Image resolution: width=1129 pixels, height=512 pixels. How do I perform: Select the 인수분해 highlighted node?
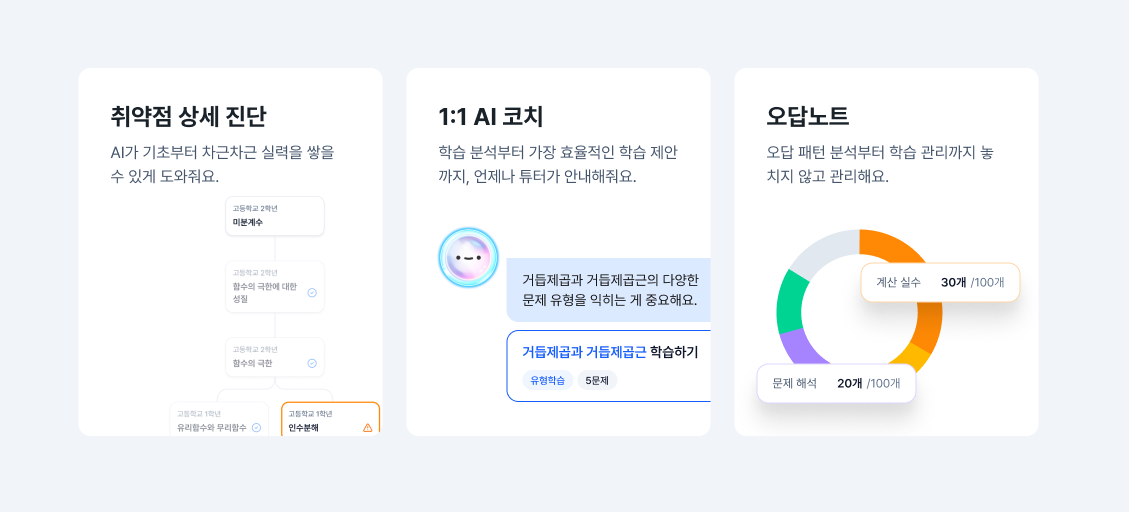pos(330,419)
